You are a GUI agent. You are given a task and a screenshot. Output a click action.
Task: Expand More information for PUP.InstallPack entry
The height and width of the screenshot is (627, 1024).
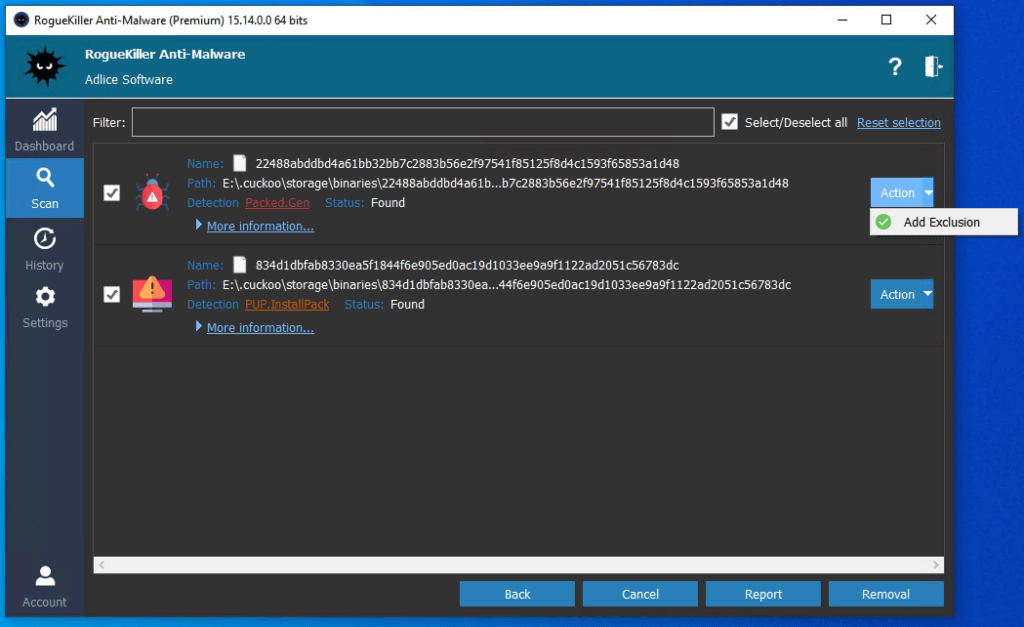(x=260, y=327)
